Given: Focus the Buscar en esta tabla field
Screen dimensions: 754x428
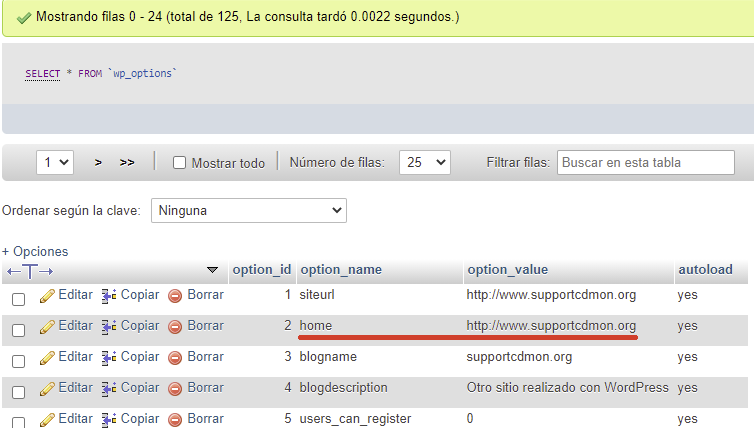Looking at the screenshot, I should pos(645,163).
